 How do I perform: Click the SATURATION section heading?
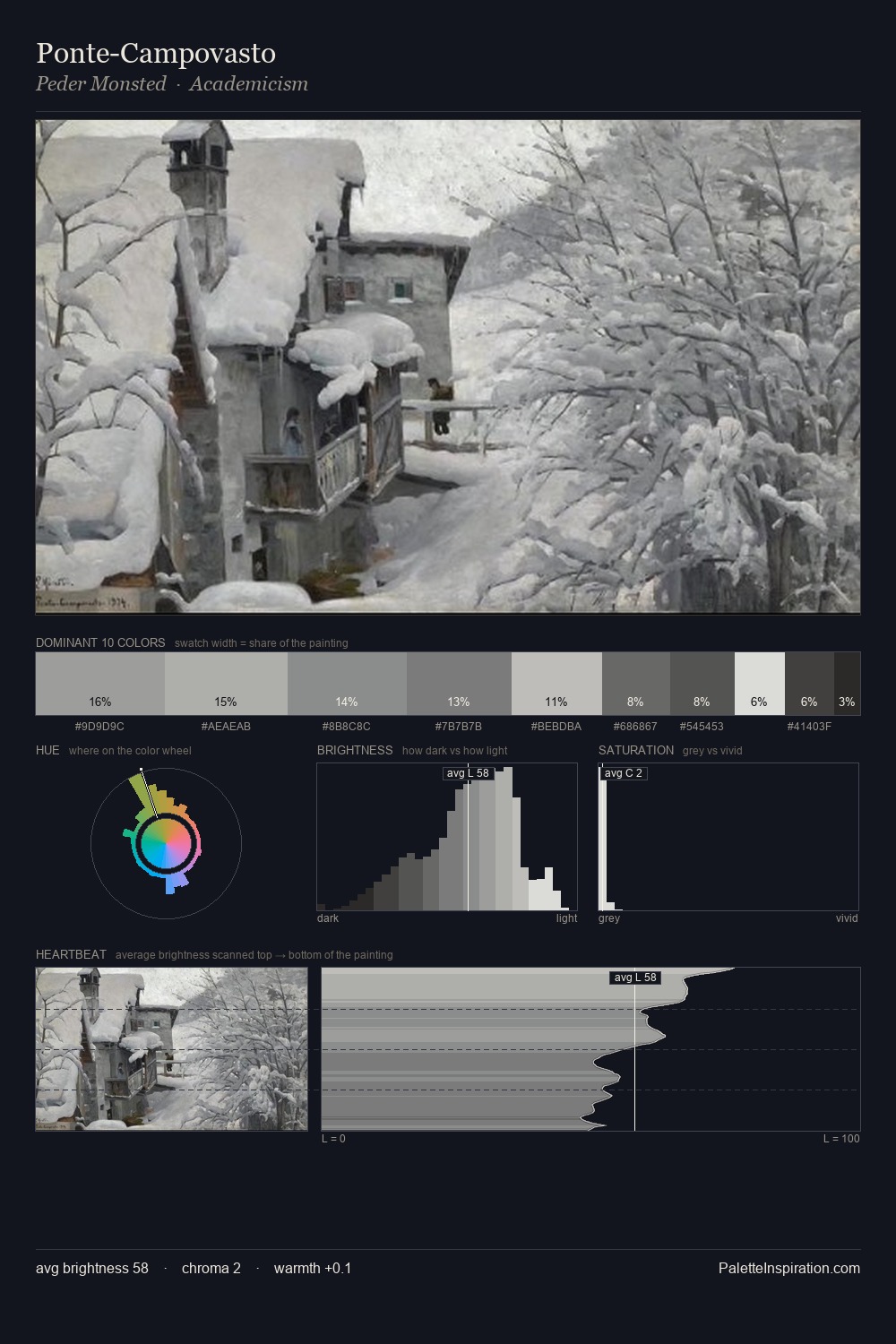point(636,751)
